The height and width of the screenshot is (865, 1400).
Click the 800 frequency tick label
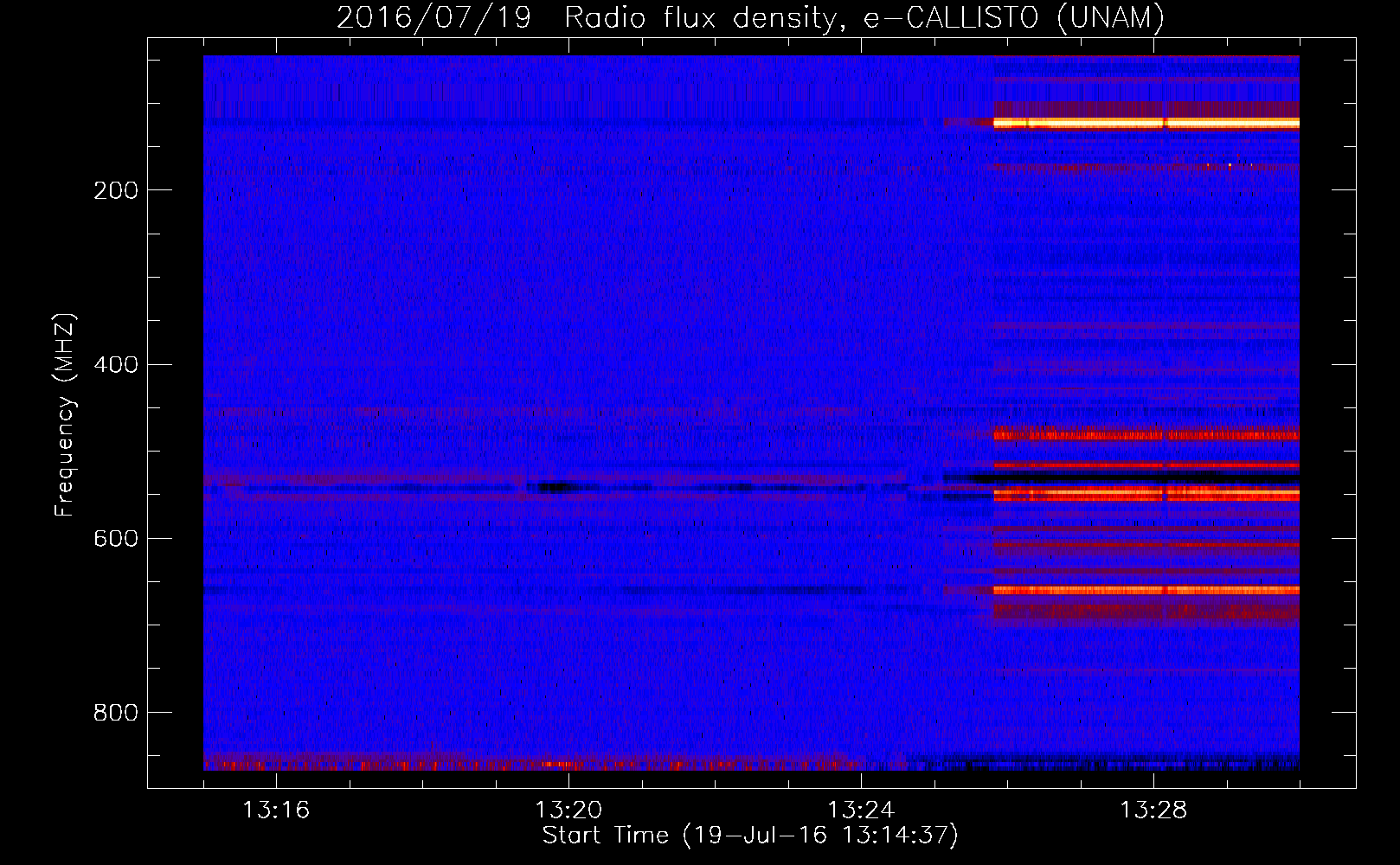[115, 712]
